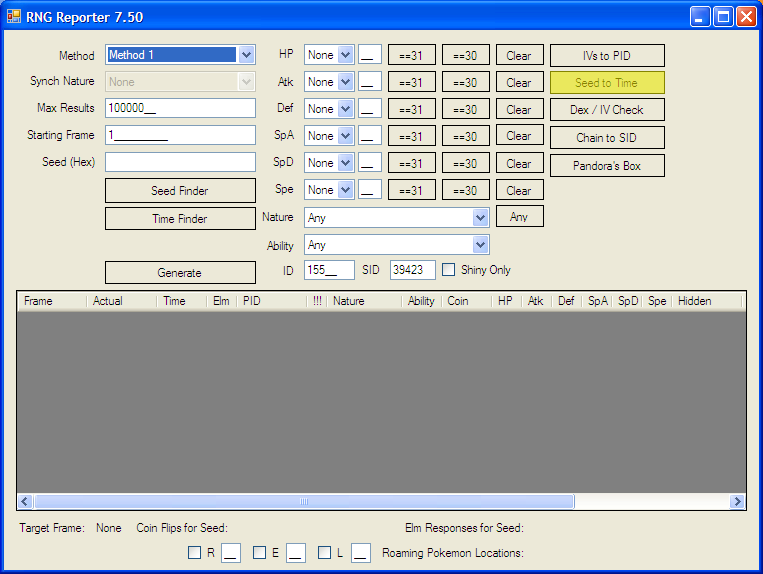Clear the Spe IV filter

pyautogui.click(x=519, y=190)
